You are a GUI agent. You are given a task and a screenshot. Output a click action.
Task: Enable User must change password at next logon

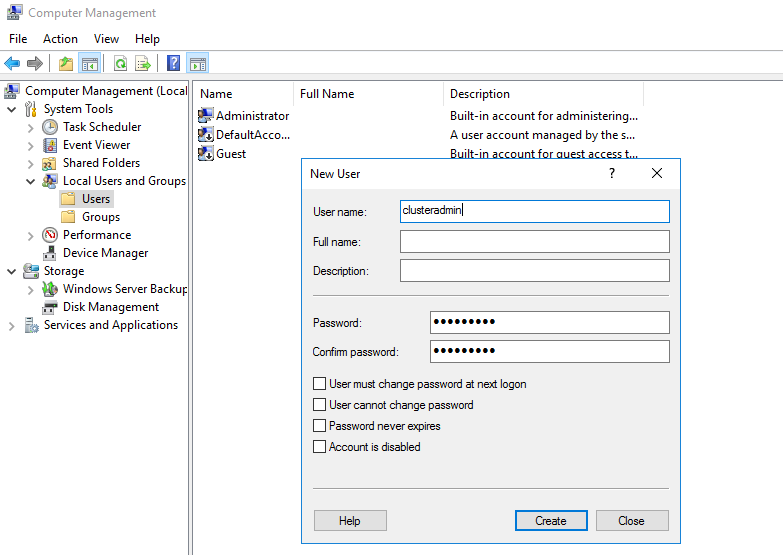click(320, 384)
